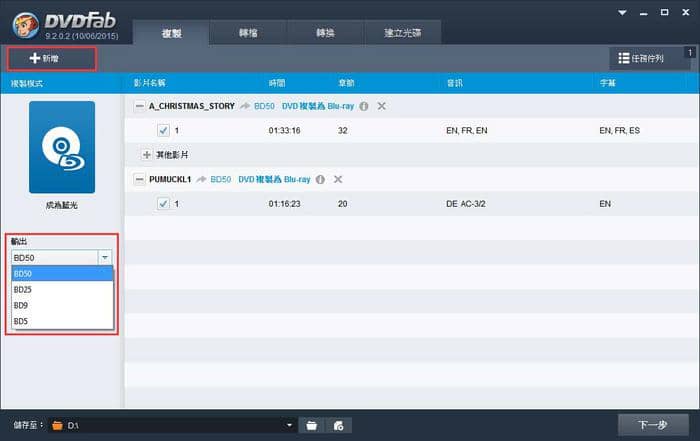
Task: Click the DVDFab mascot logo icon
Action: (x=25, y=25)
